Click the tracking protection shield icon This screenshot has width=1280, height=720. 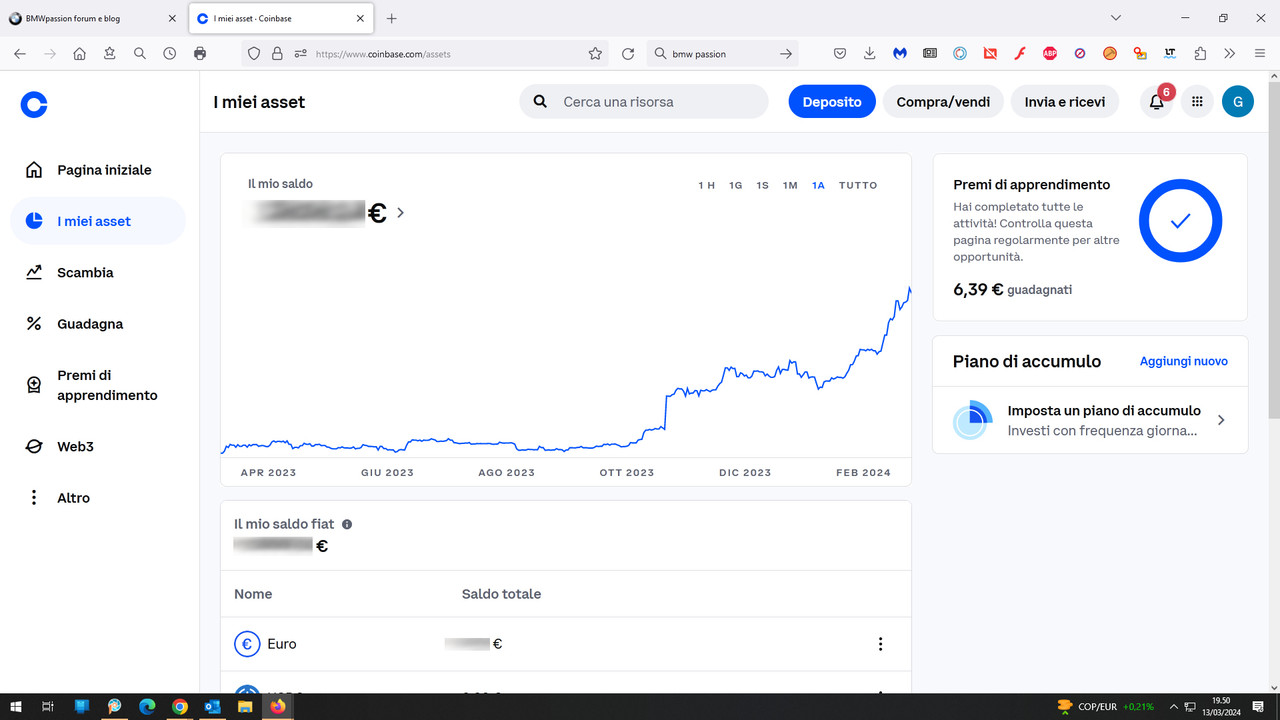pos(254,54)
